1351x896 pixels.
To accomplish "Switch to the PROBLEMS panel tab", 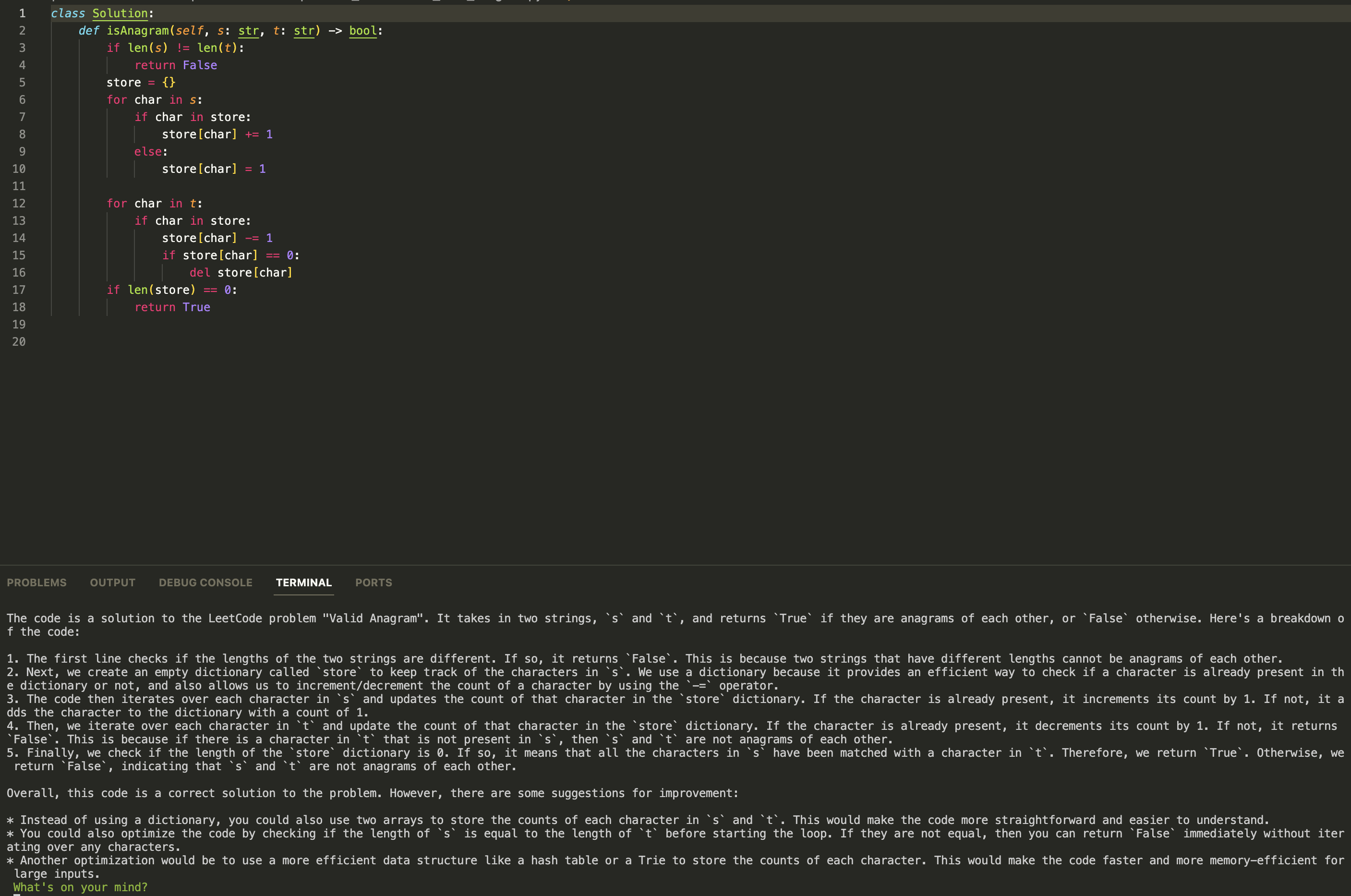I will (36, 582).
